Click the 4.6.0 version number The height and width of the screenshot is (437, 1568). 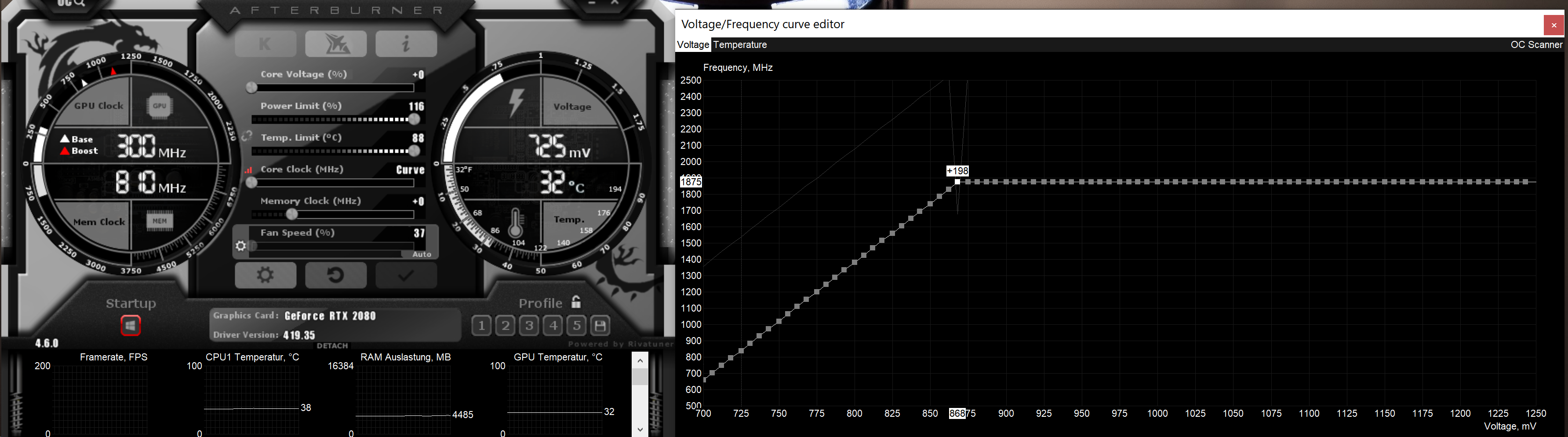(x=47, y=343)
